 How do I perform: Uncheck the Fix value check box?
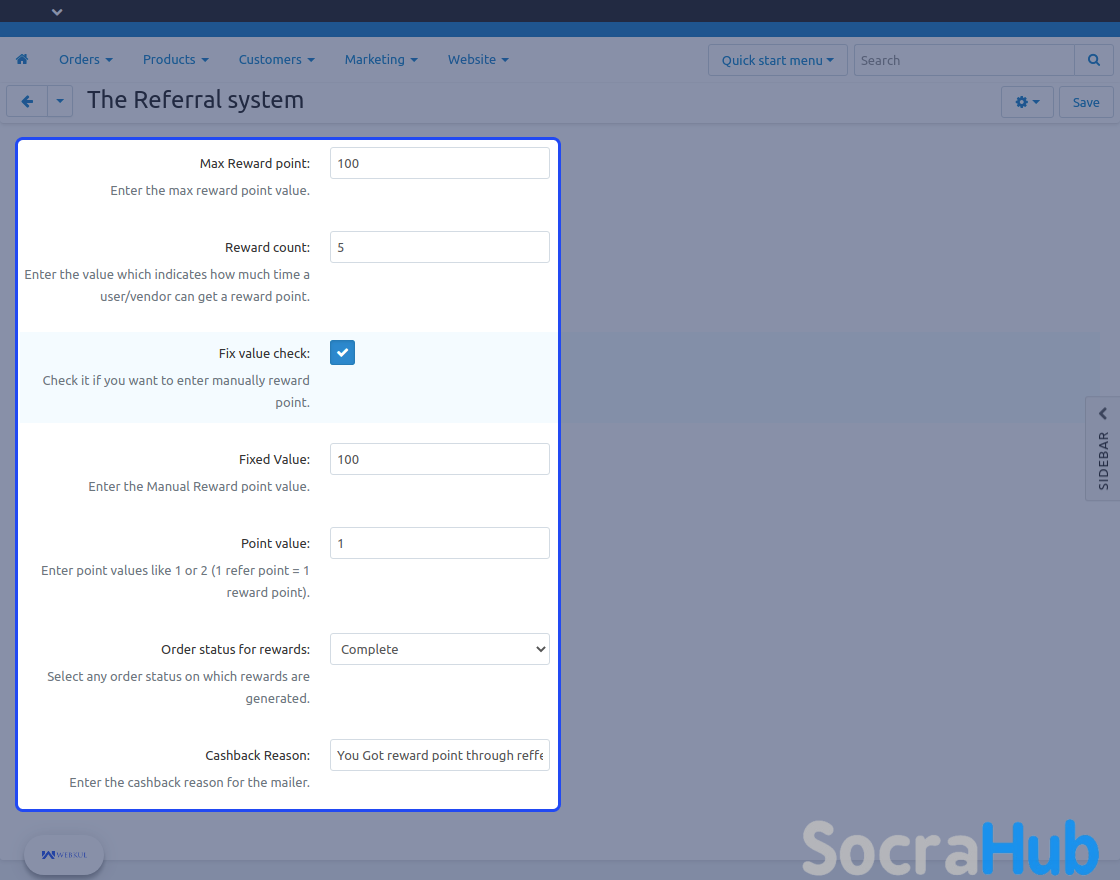342,353
